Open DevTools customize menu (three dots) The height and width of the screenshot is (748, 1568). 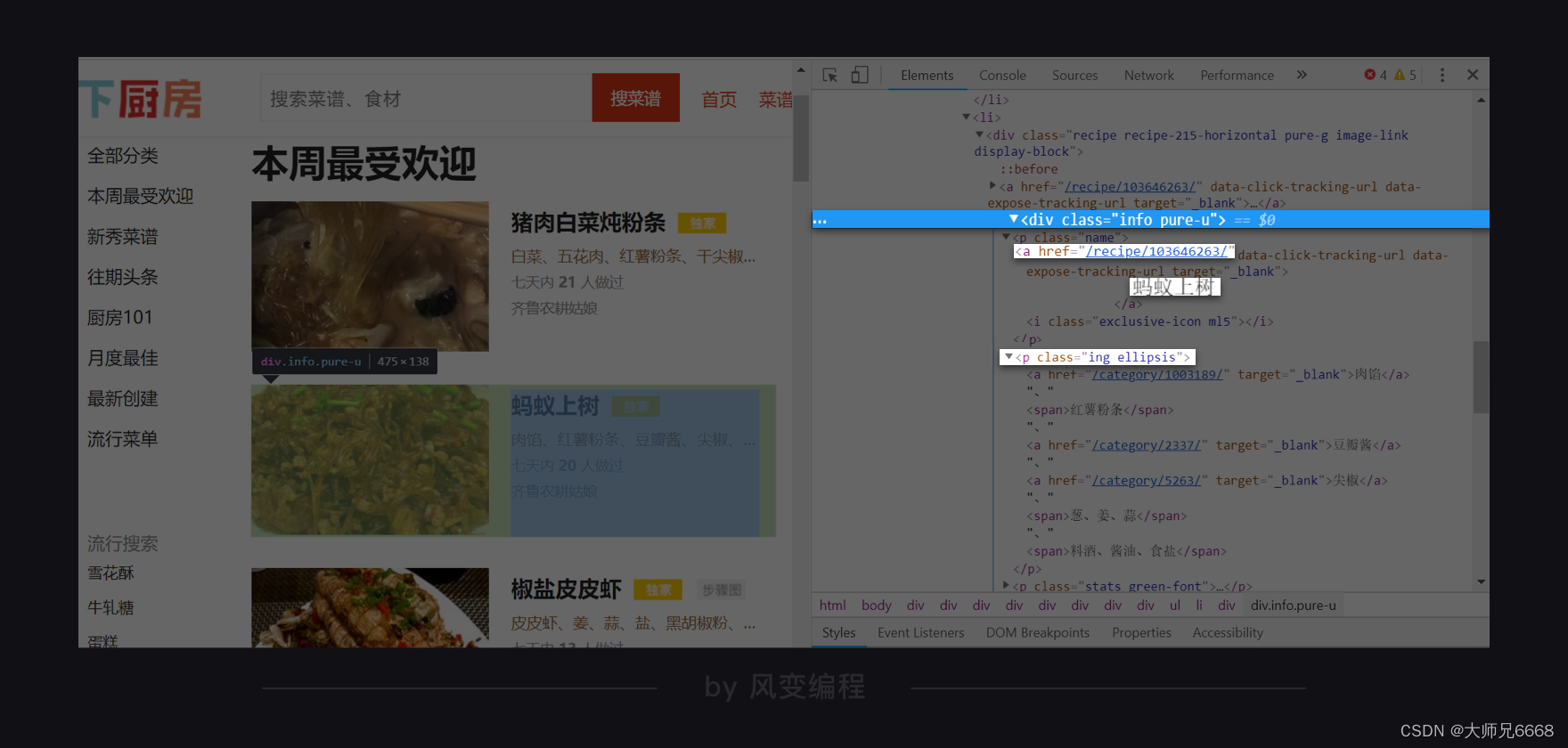click(x=1442, y=75)
